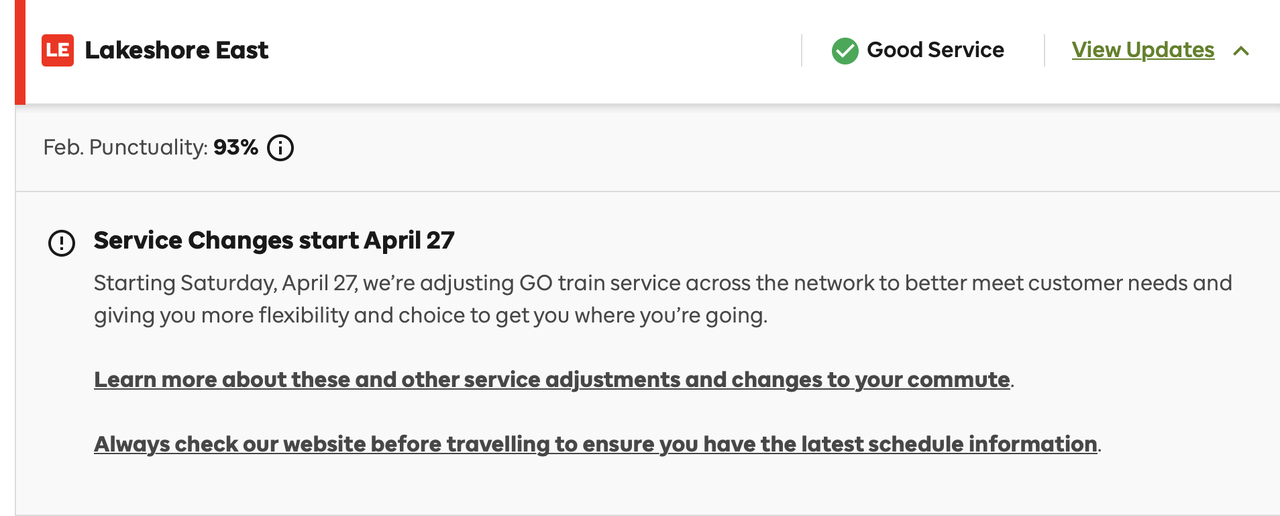
Task: Click the Feb. Punctuality label
Action: [x=125, y=148]
